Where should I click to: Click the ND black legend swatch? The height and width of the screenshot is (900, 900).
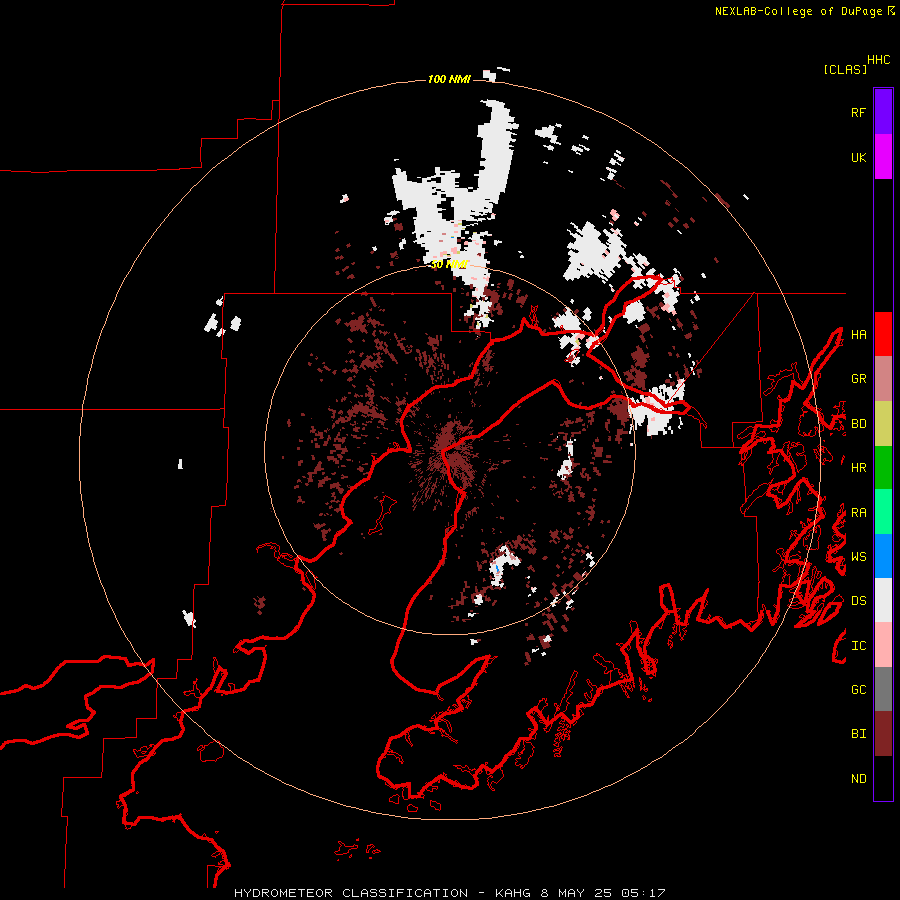[x=883, y=778]
